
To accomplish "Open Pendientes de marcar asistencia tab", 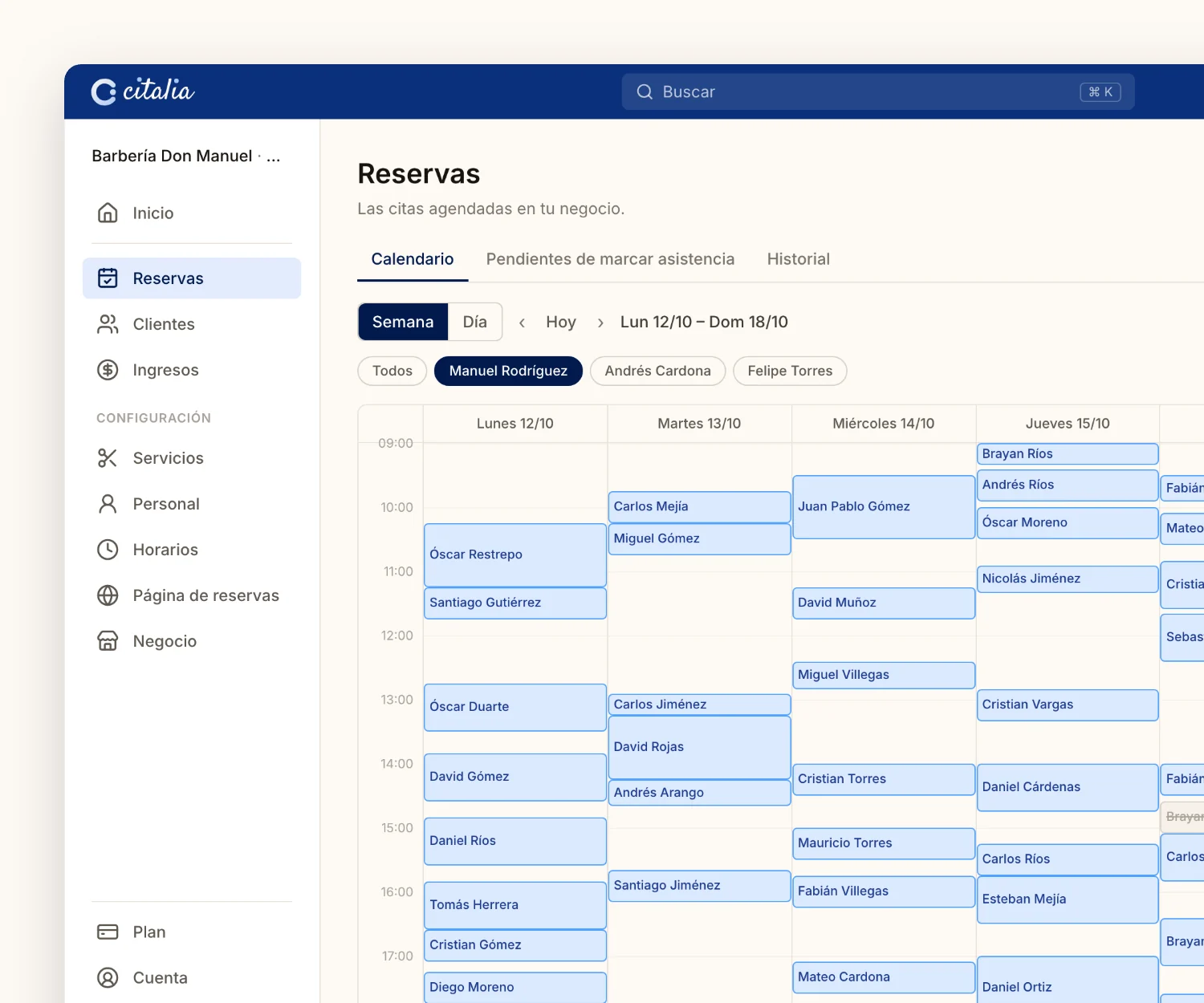I will coord(610,259).
